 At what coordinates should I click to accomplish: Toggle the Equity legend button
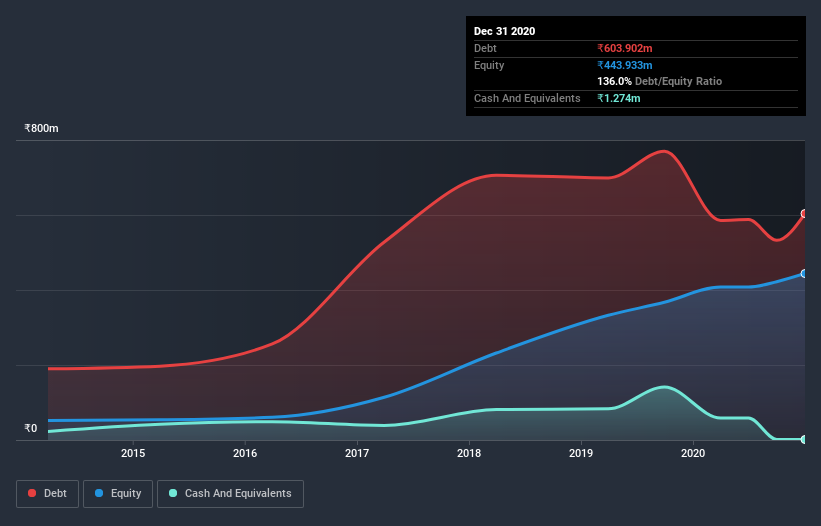(118, 494)
